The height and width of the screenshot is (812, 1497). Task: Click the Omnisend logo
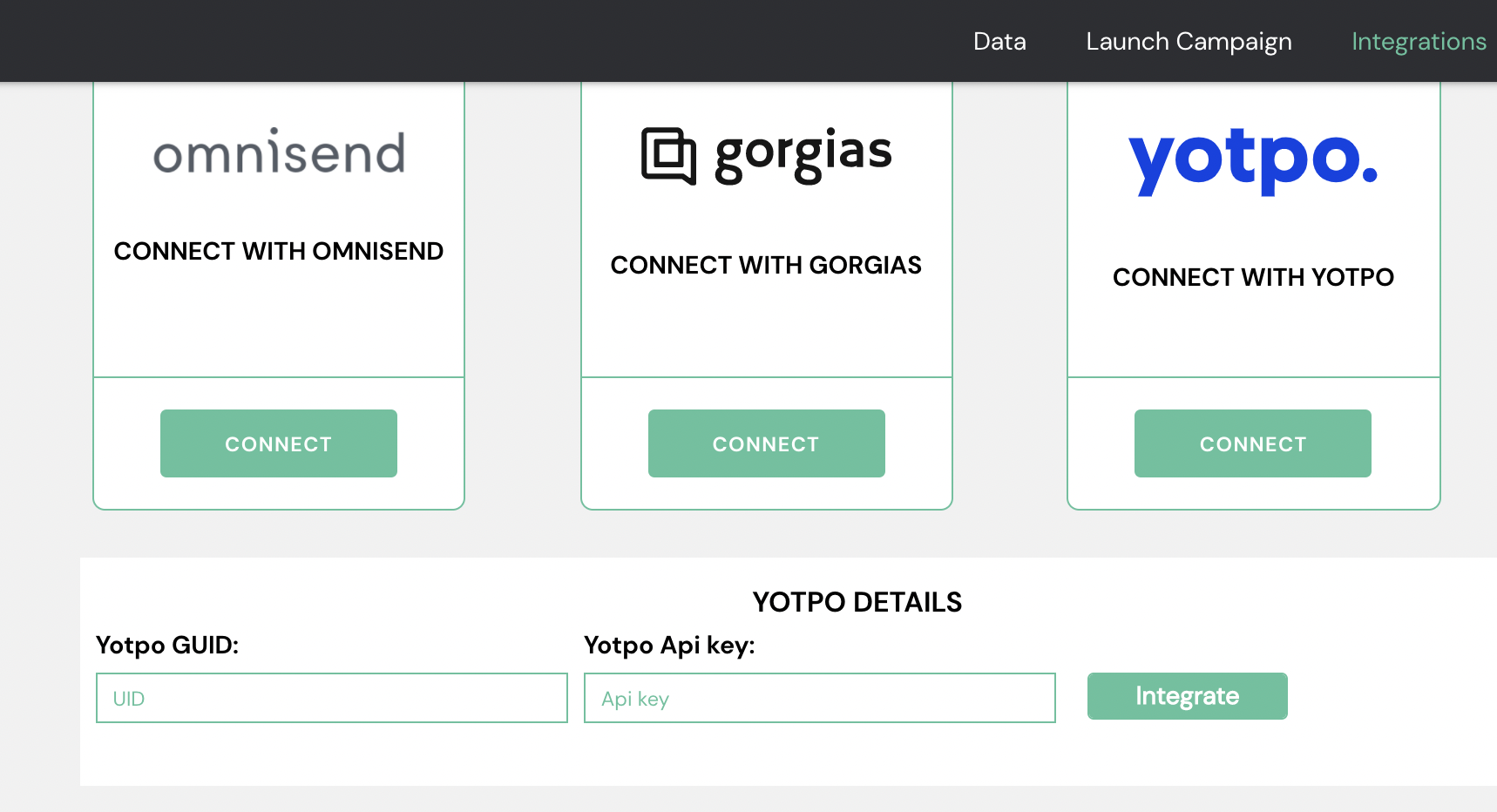pos(279,151)
